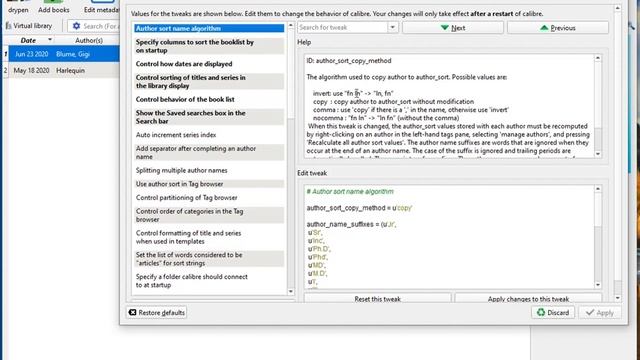Image resolution: width=640 pixels, height=360 pixels.
Task: Sort by the Date column header
Action: pyautogui.click(x=28, y=40)
